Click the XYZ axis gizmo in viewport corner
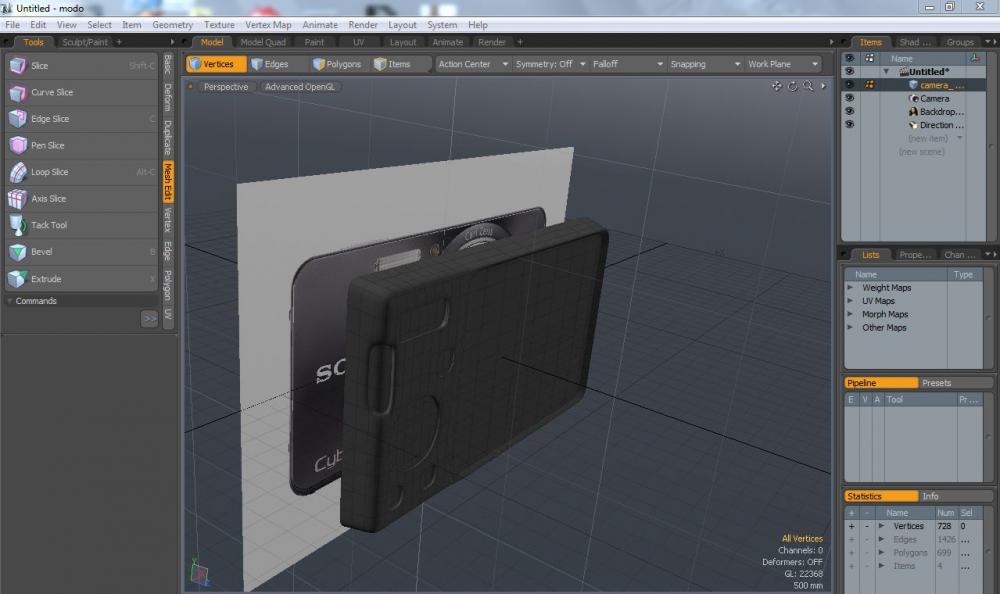The image size is (1000, 594). [x=200, y=572]
